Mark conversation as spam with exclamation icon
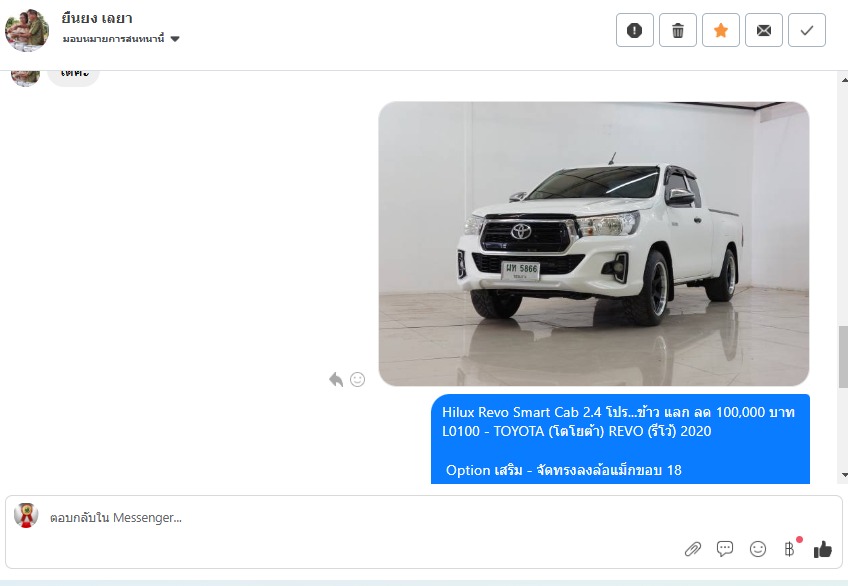This screenshot has height=586, width=848. coord(634,30)
